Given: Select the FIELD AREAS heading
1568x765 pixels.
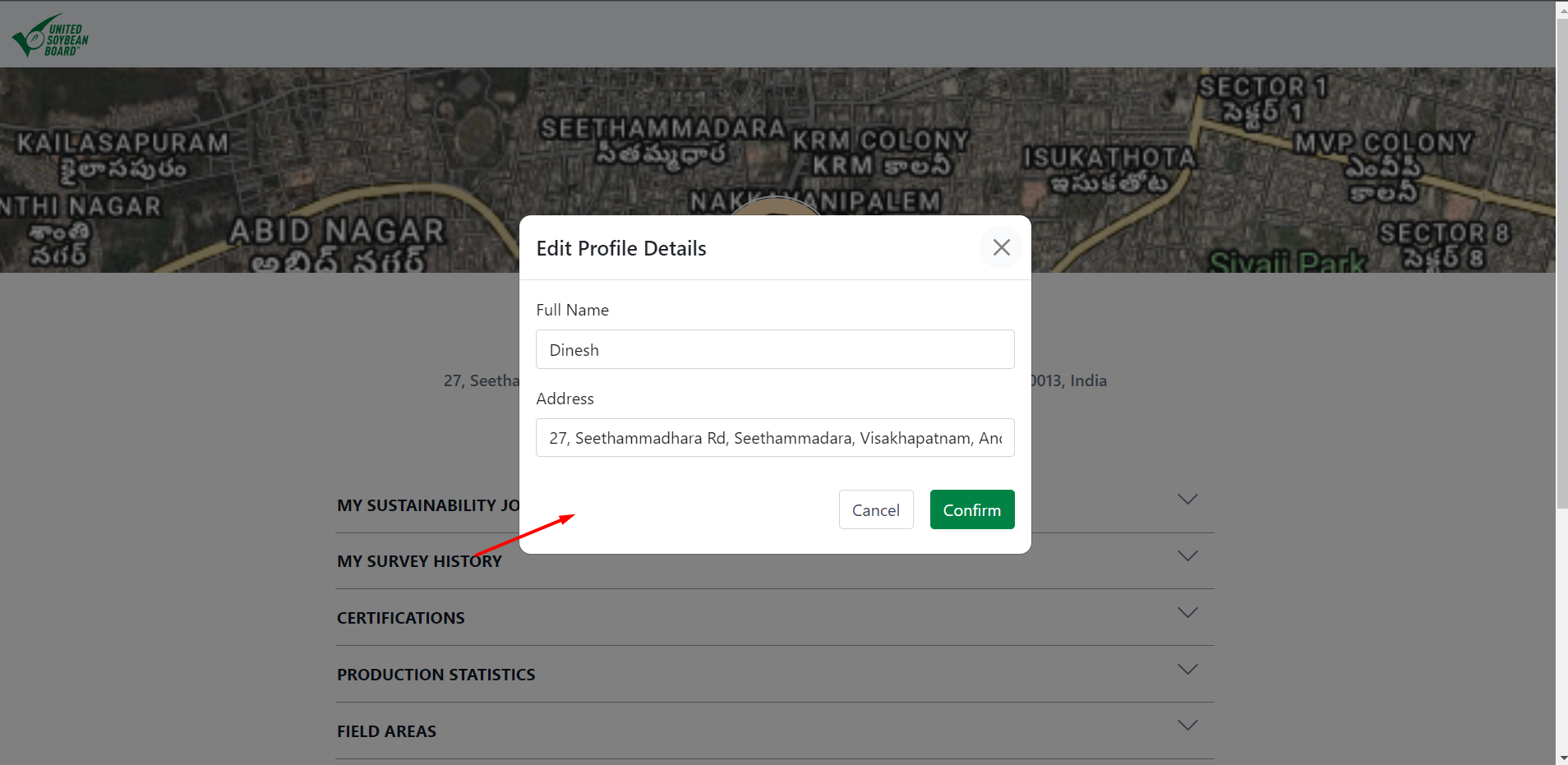Looking at the screenshot, I should (386, 731).
